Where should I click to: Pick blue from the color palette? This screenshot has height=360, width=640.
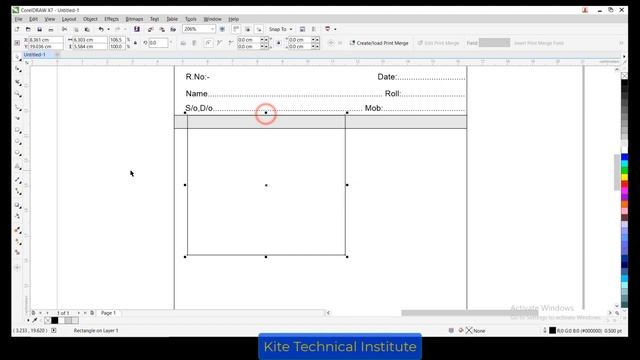(624, 158)
